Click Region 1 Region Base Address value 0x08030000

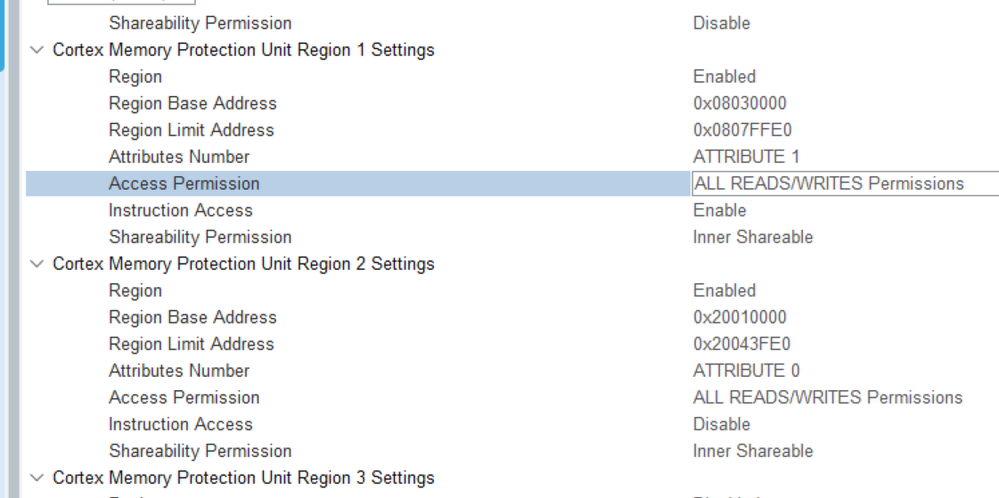739,103
